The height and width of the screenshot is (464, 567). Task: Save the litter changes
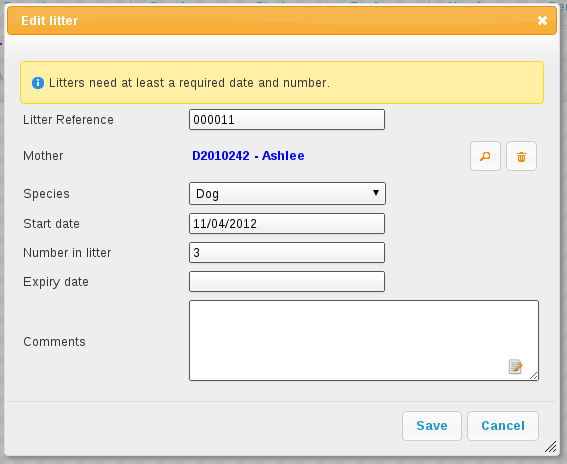pyautogui.click(x=432, y=426)
